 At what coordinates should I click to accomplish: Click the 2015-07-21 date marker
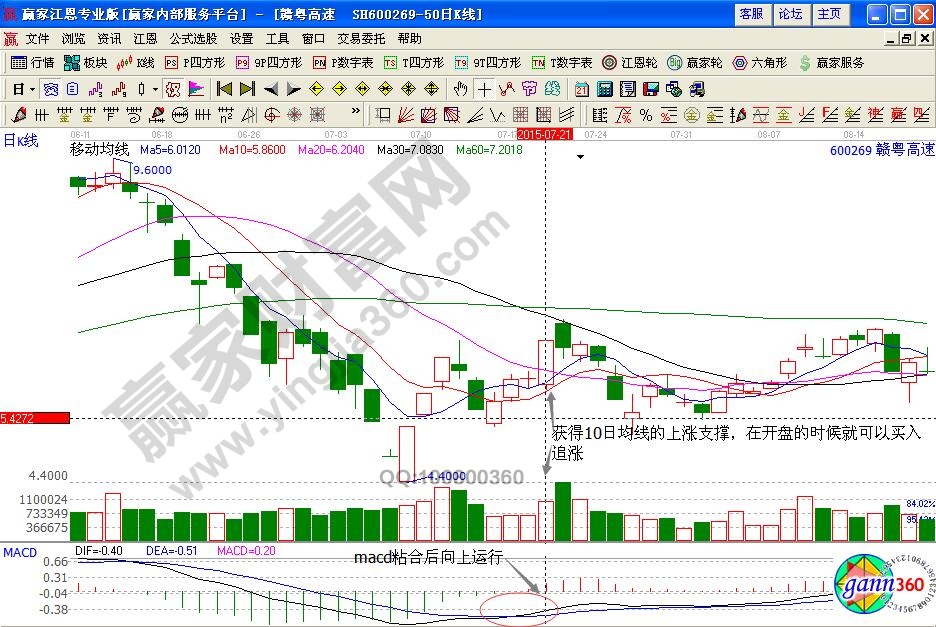coord(545,133)
